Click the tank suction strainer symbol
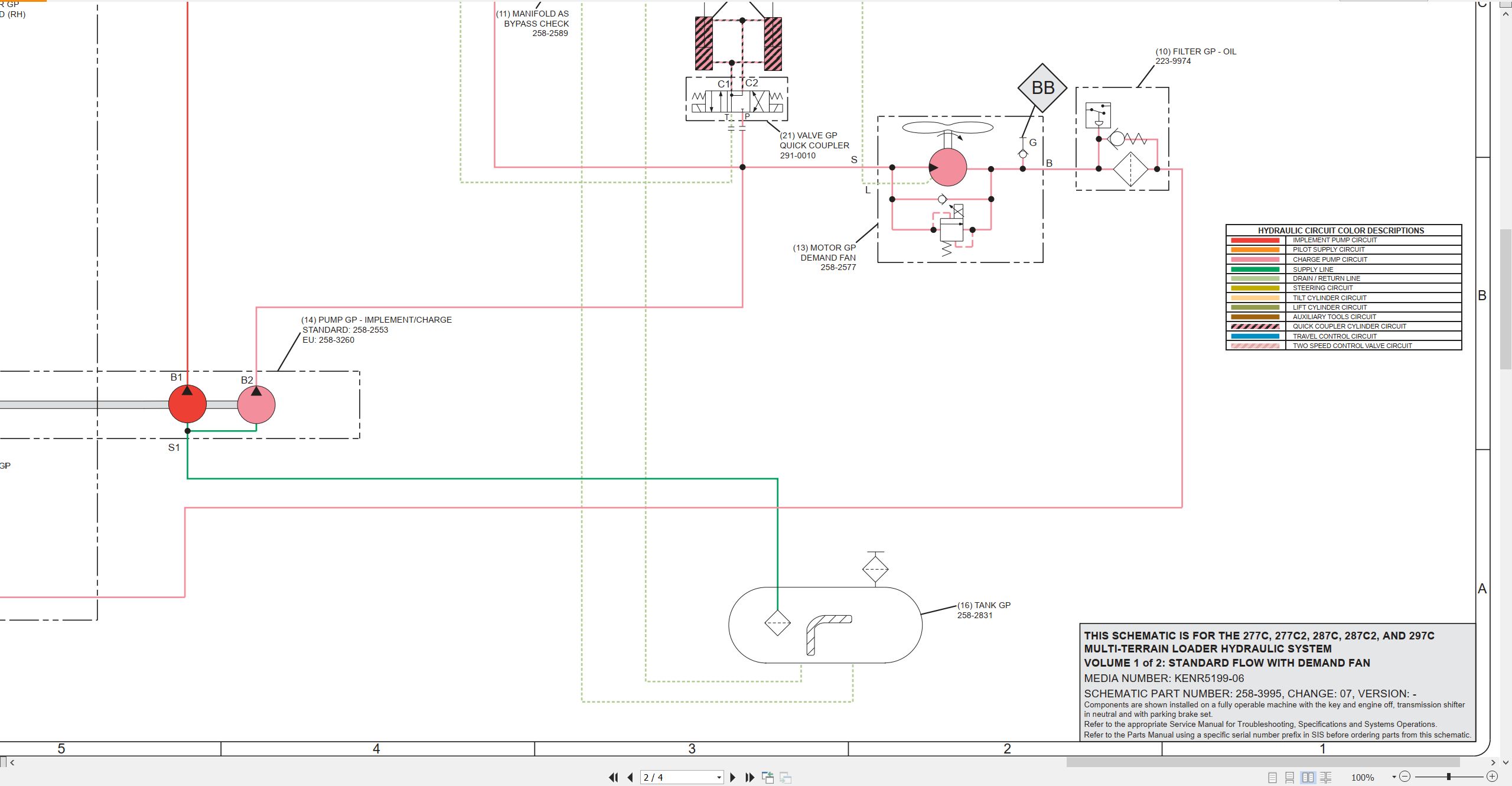This screenshot has width=1512, height=786. (x=777, y=622)
